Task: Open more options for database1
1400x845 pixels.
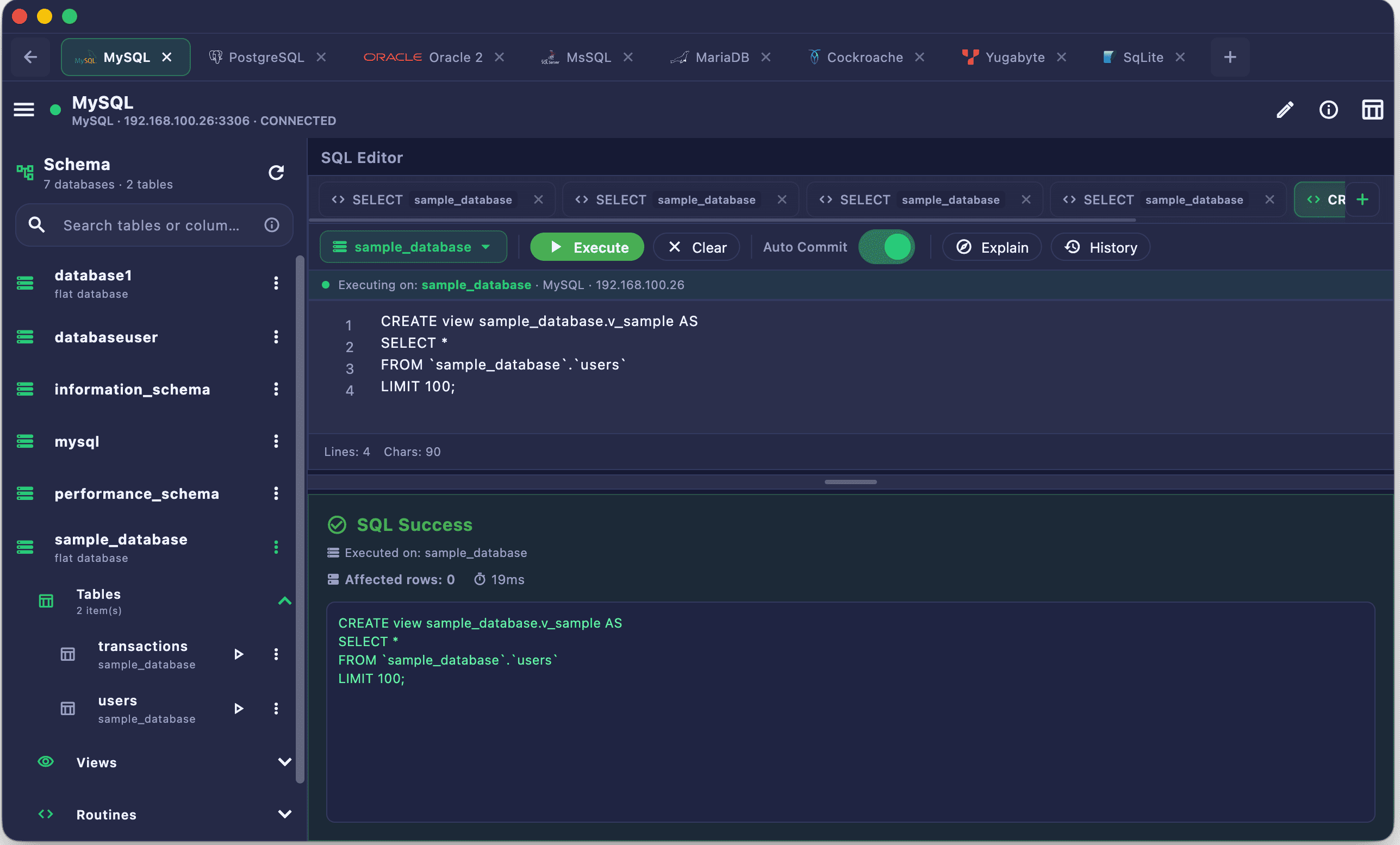Action: tap(276, 283)
